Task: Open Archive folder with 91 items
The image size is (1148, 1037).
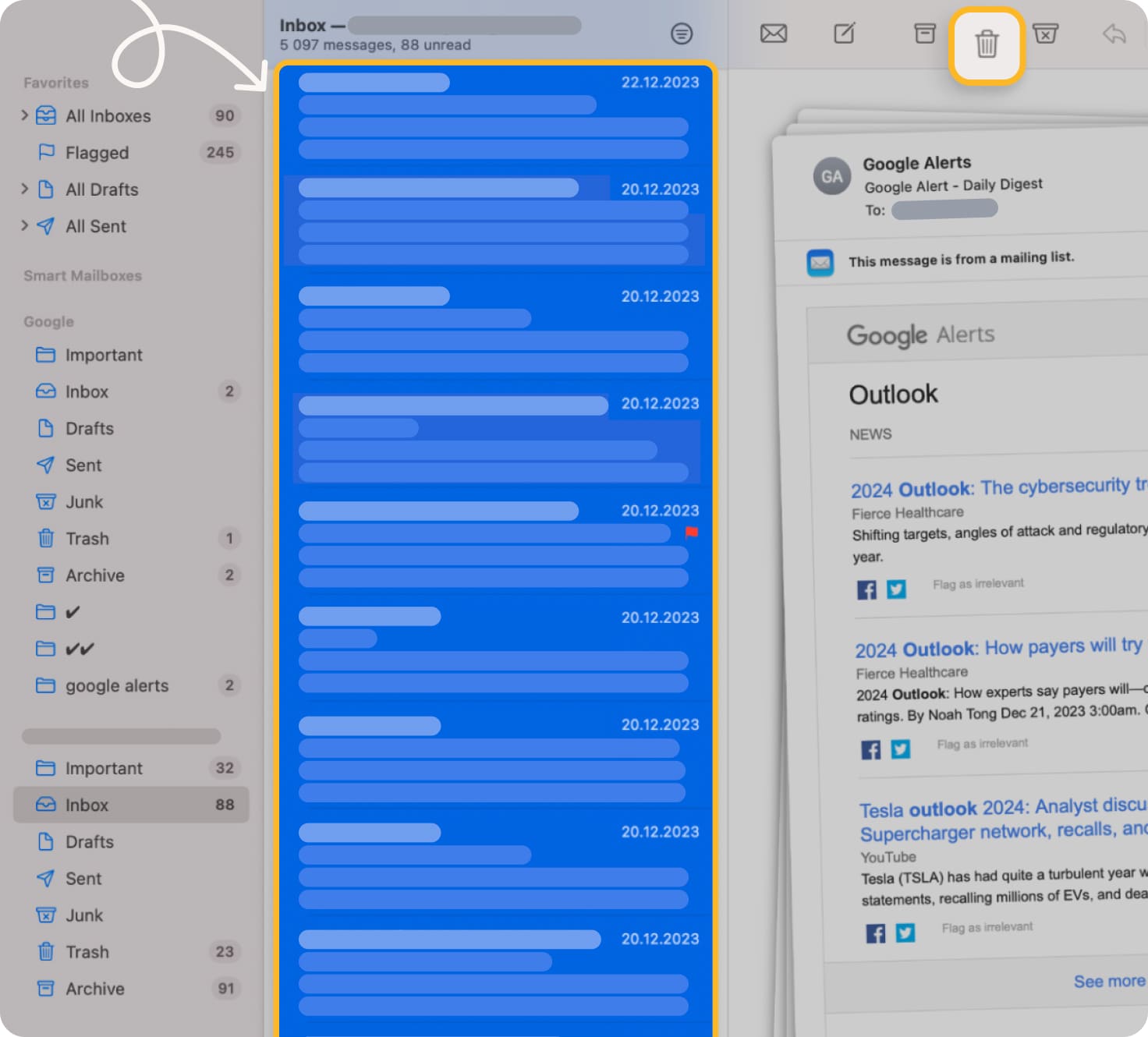Action: coord(94,989)
